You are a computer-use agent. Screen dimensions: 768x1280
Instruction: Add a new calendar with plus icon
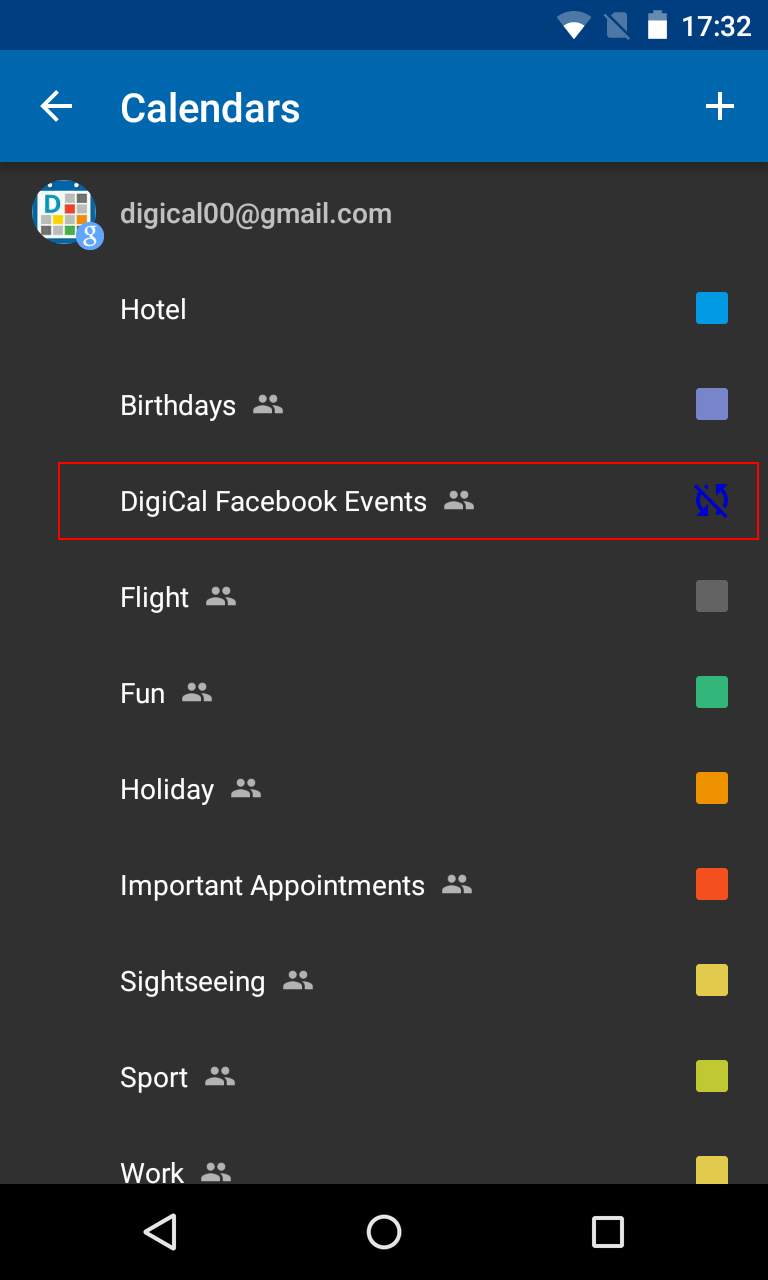click(720, 107)
